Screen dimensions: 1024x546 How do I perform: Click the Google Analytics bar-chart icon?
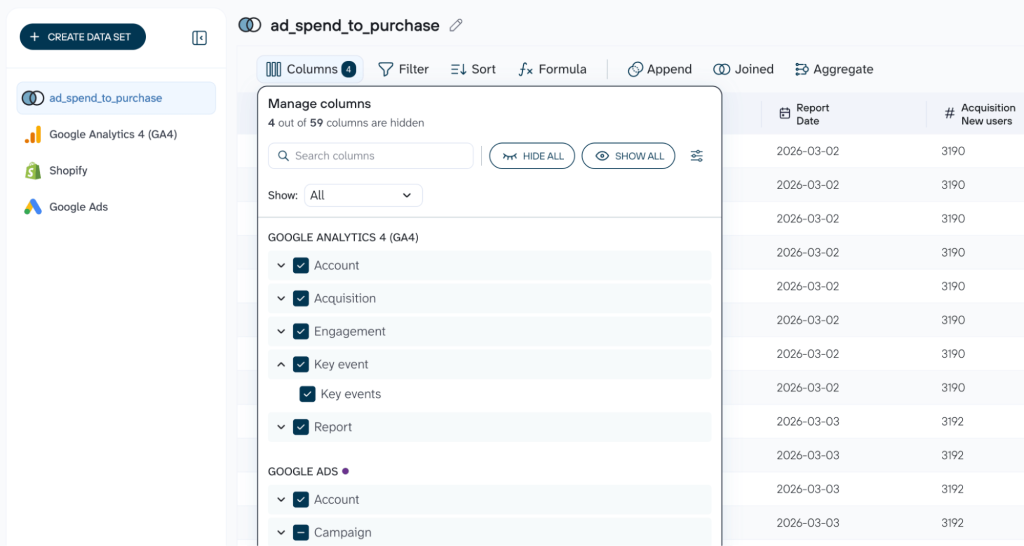[x=33, y=135]
